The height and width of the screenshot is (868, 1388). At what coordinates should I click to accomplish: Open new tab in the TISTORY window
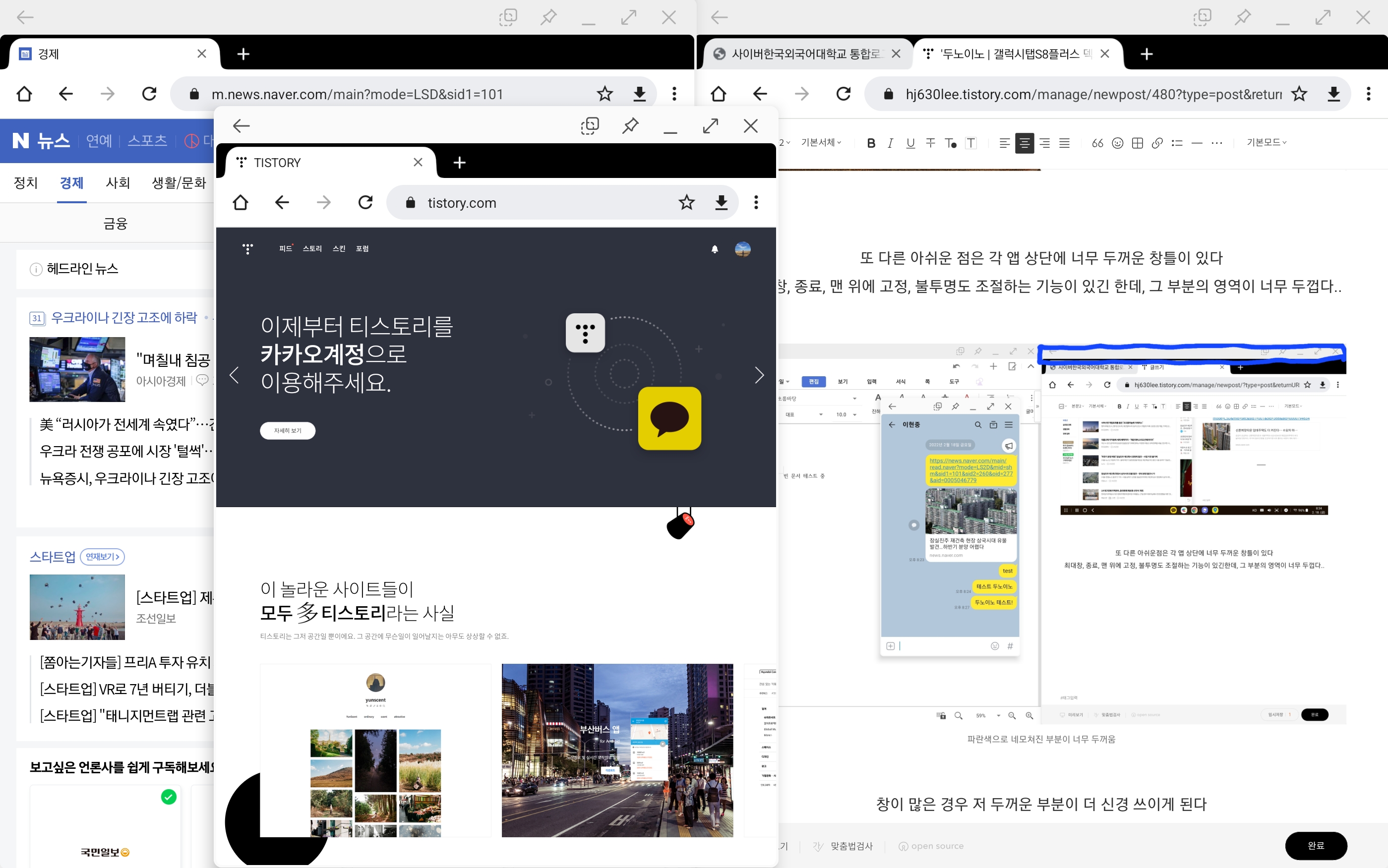459,163
